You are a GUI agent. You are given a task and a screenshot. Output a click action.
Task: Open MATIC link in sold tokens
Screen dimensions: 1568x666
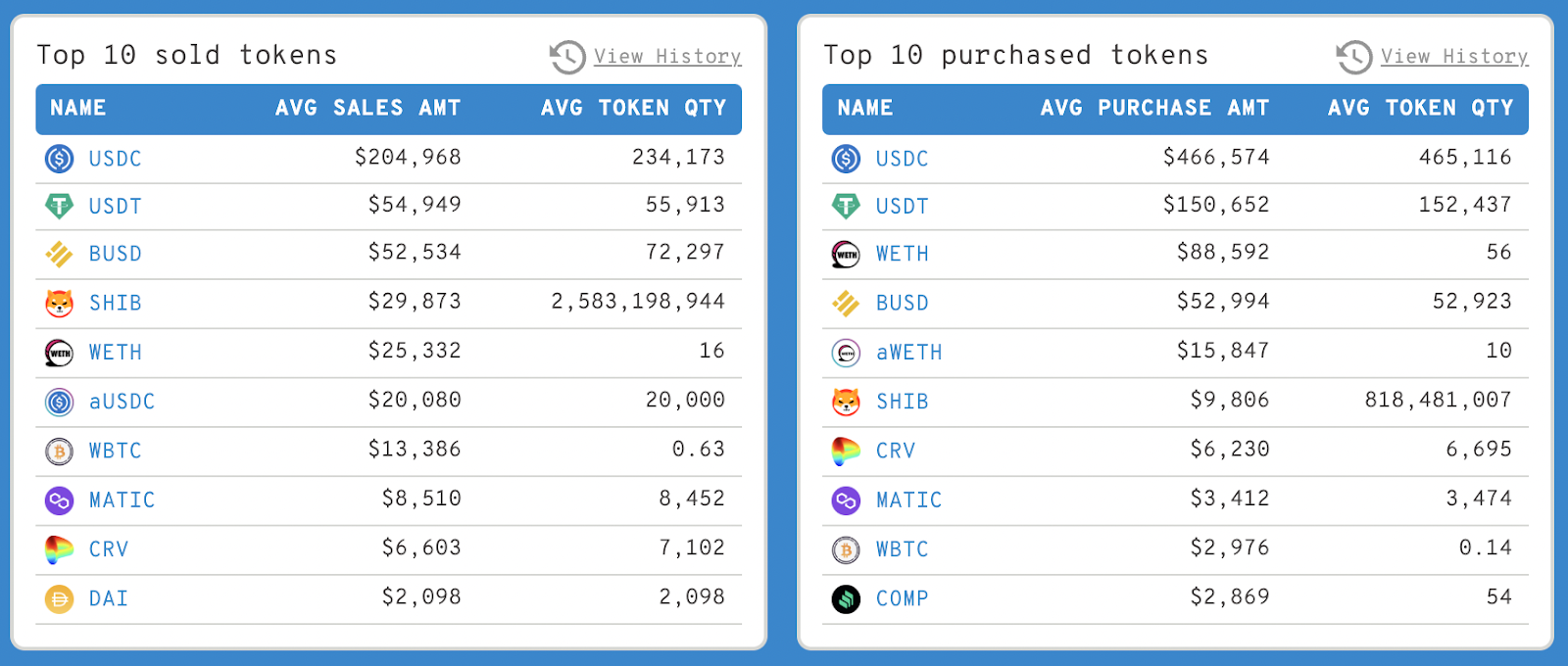coord(122,500)
